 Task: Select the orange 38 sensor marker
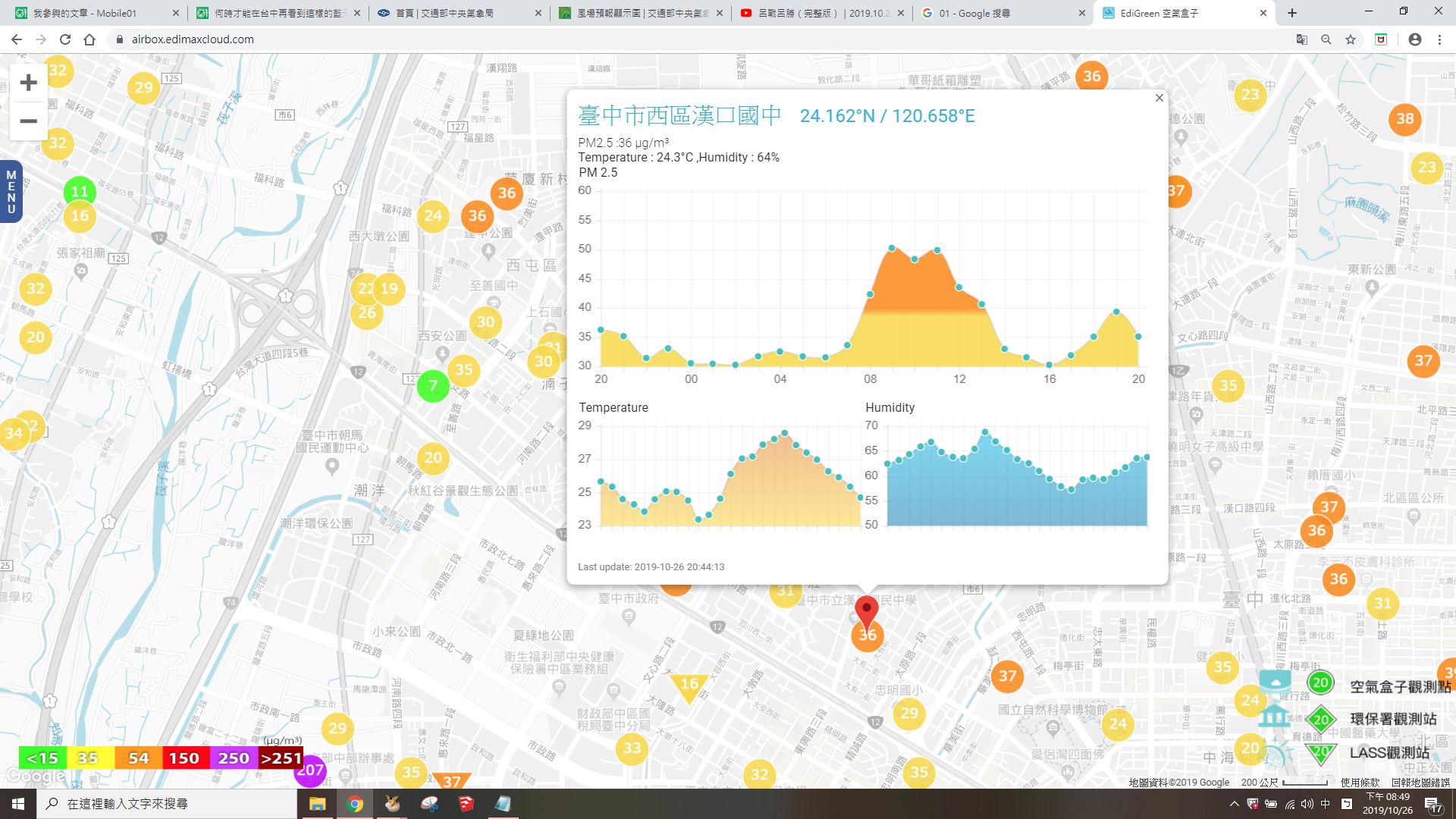(x=1404, y=118)
